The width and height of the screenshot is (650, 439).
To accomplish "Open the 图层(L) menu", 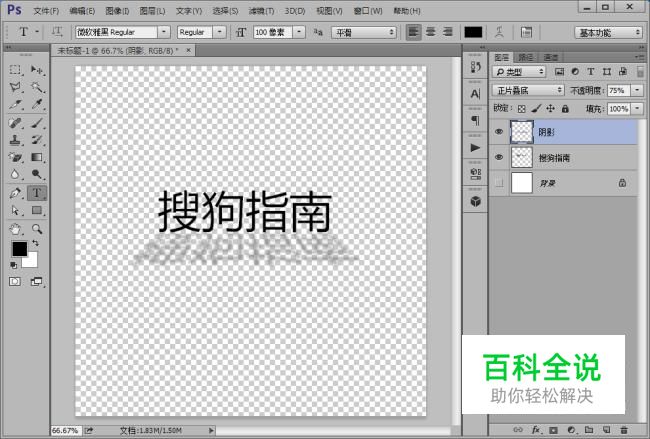I will click(153, 11).
